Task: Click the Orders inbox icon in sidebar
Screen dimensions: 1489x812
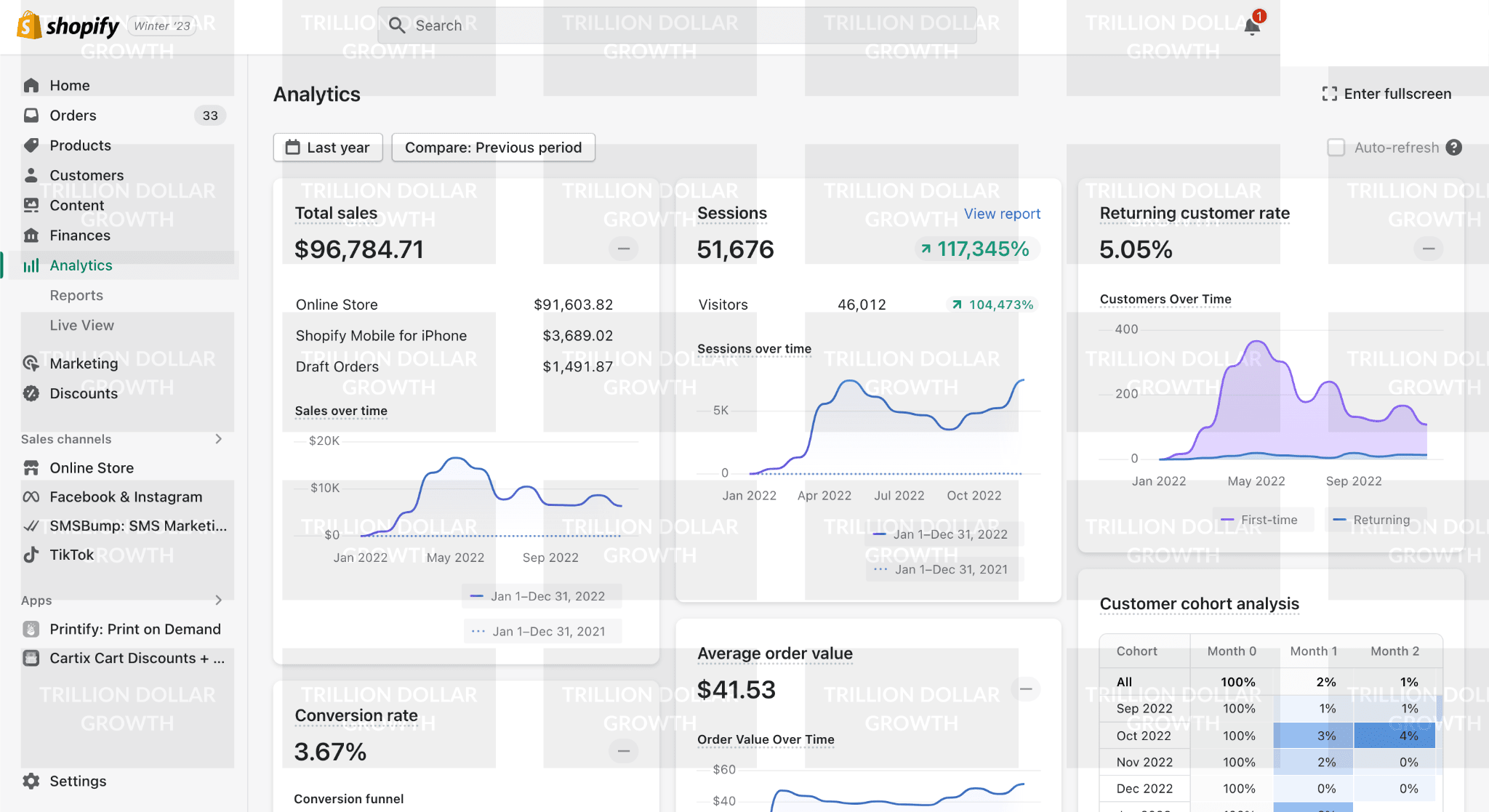Action: pyautogui.click(x=31, y=116)
